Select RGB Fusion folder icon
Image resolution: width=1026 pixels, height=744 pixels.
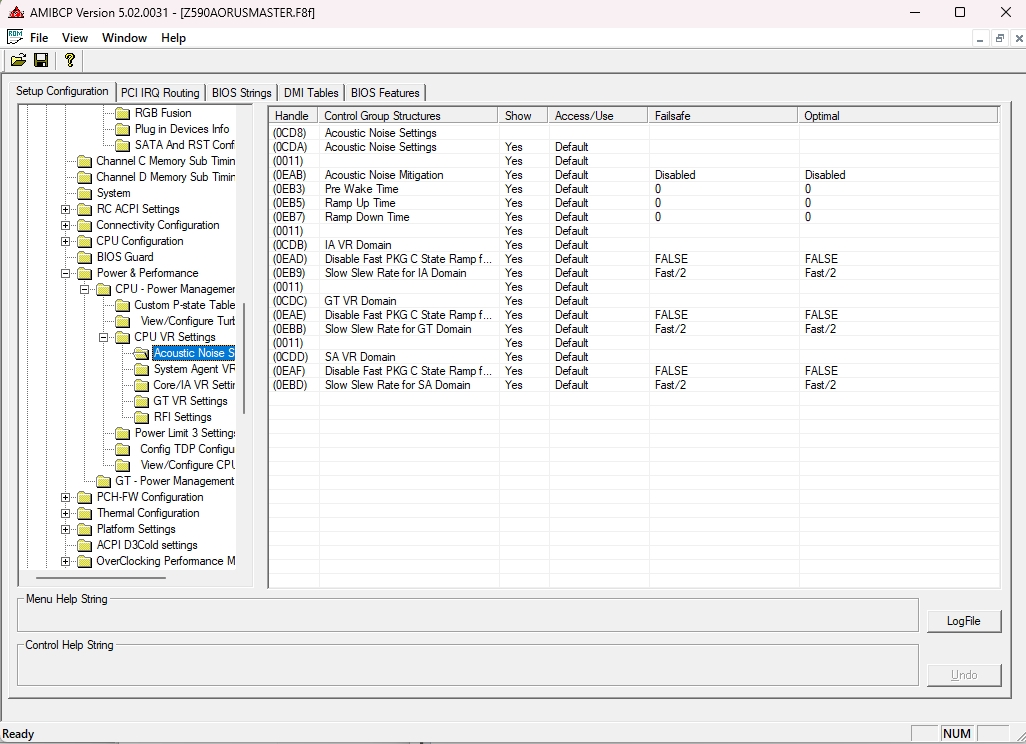coord(122,113)
